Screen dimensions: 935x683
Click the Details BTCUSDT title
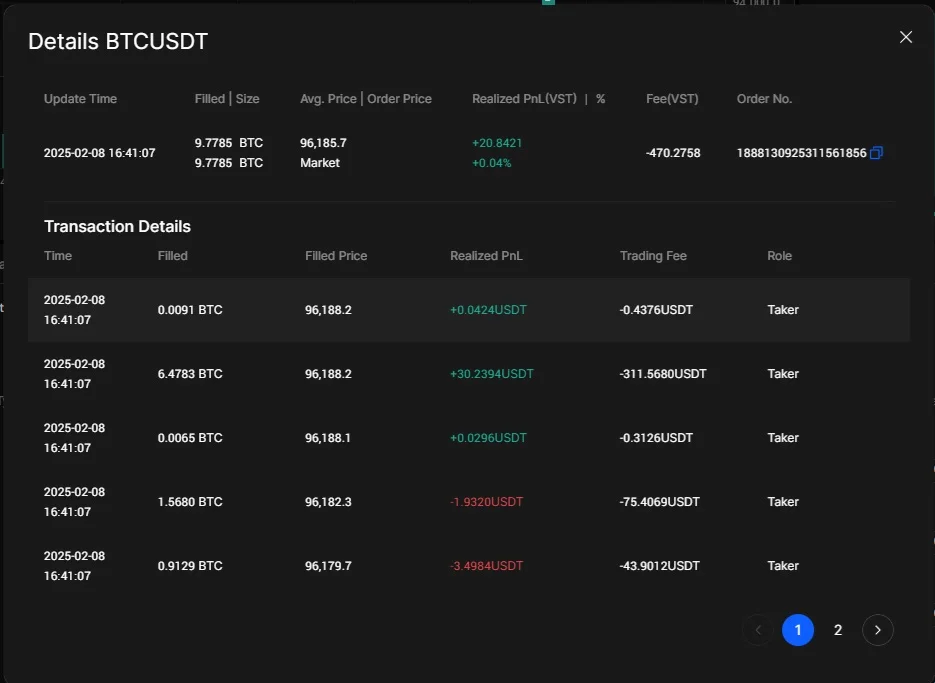click(118, 41)
